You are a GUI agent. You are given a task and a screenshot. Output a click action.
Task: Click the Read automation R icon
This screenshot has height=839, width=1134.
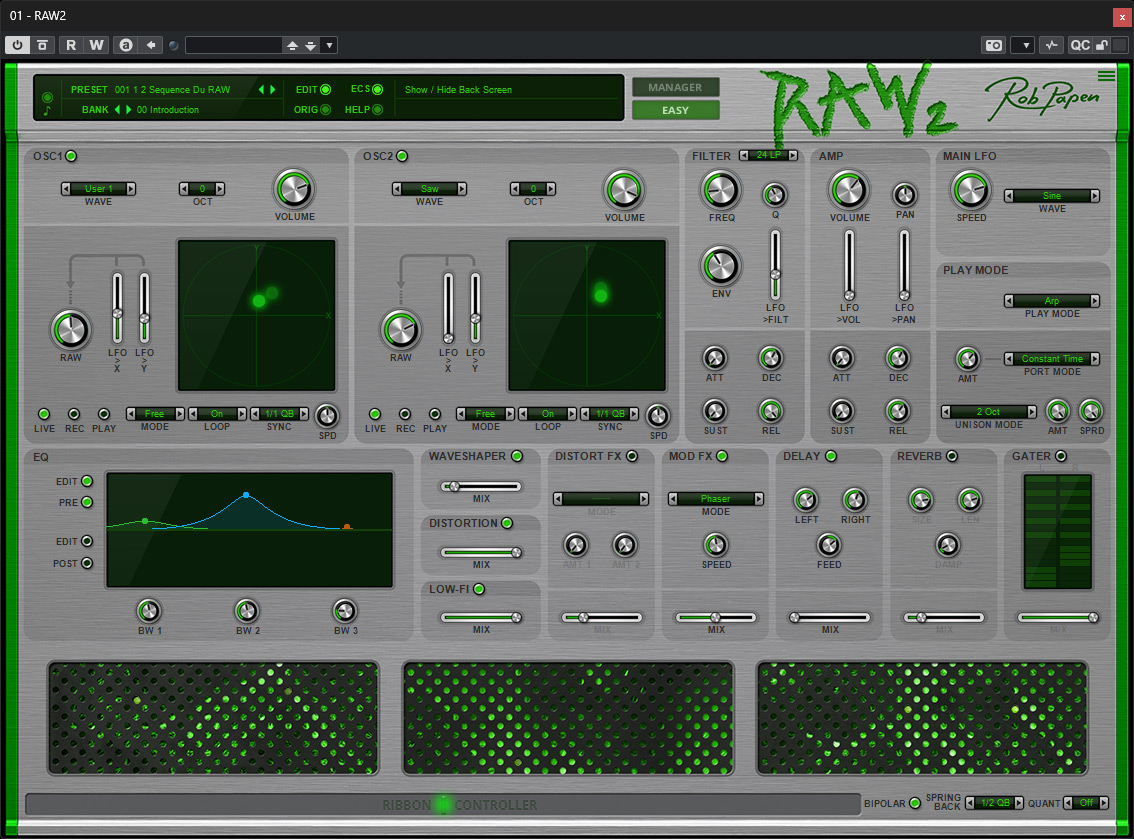(71, 45)
